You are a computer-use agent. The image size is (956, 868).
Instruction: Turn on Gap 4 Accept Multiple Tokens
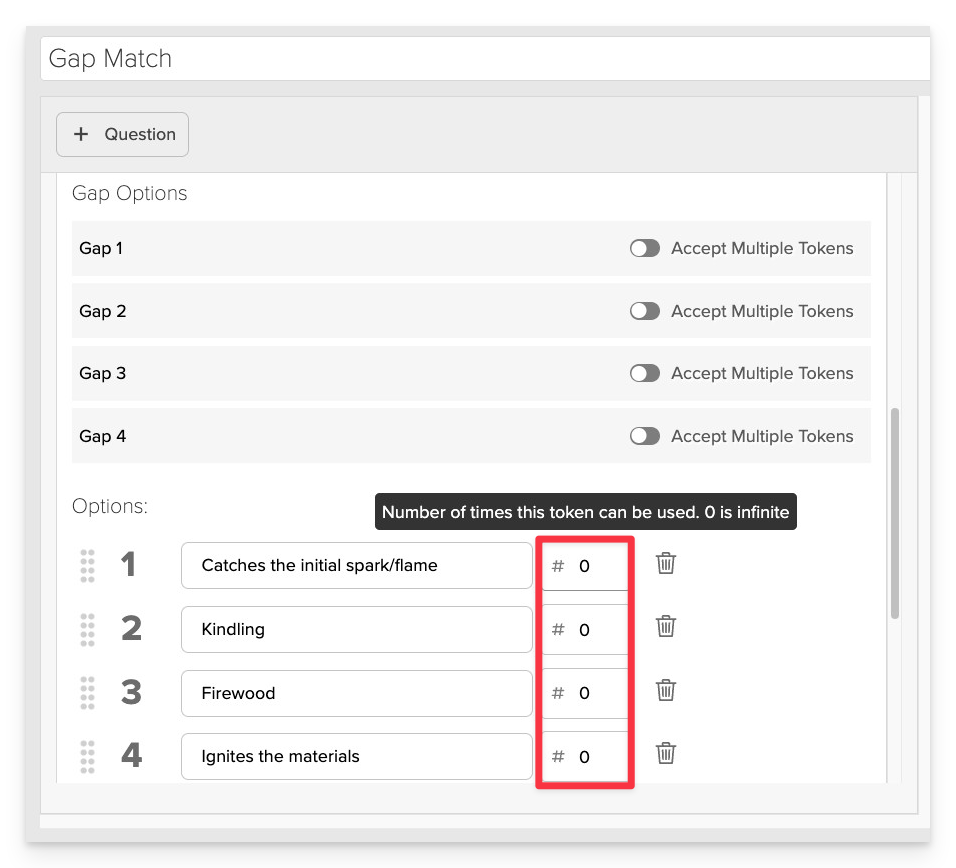(644, 436)
